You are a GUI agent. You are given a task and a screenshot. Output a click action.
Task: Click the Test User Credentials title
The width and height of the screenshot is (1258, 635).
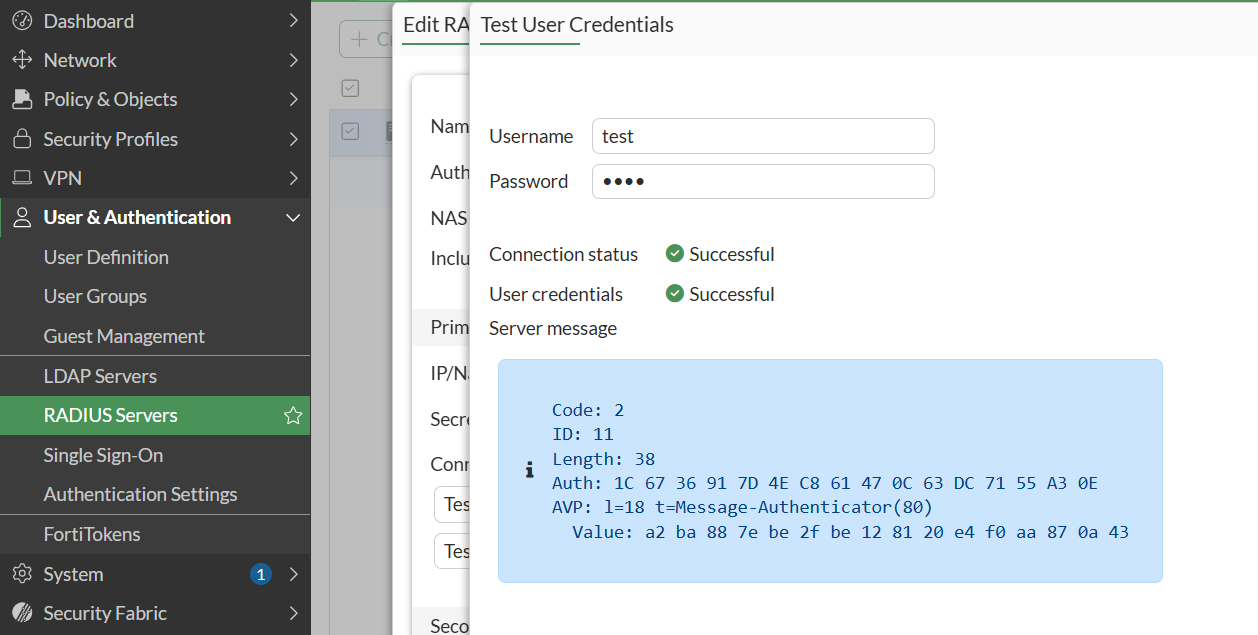tap(577, 25)
